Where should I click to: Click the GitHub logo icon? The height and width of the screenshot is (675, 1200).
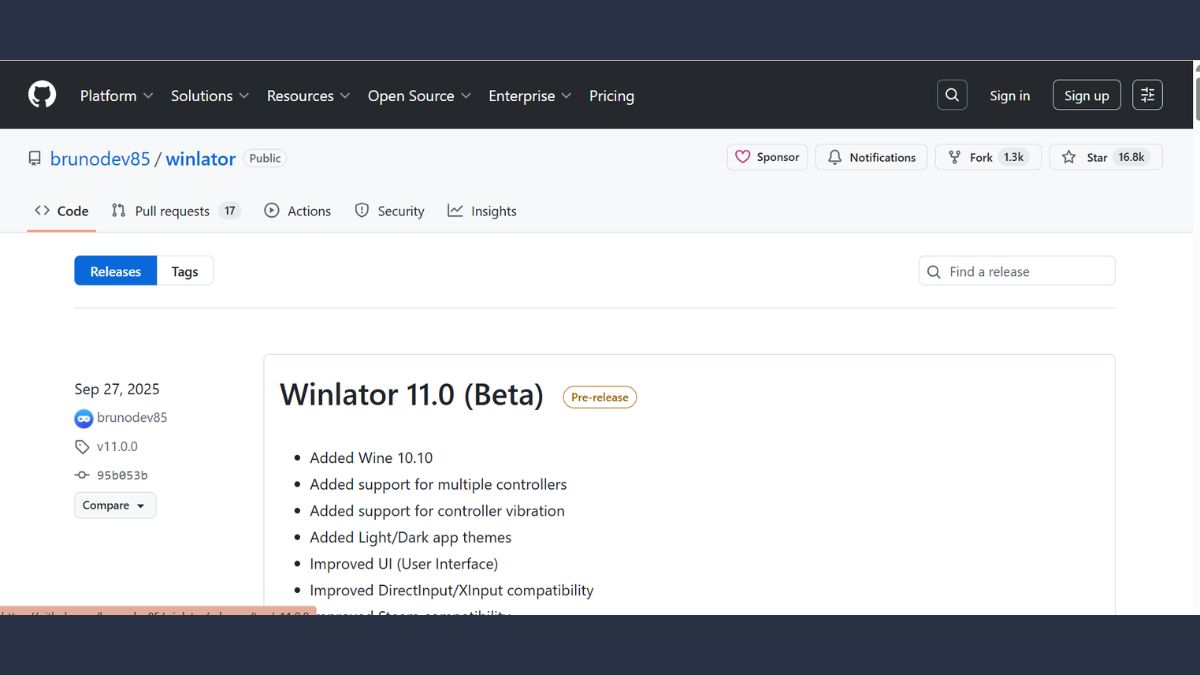[x=42, y=95]
